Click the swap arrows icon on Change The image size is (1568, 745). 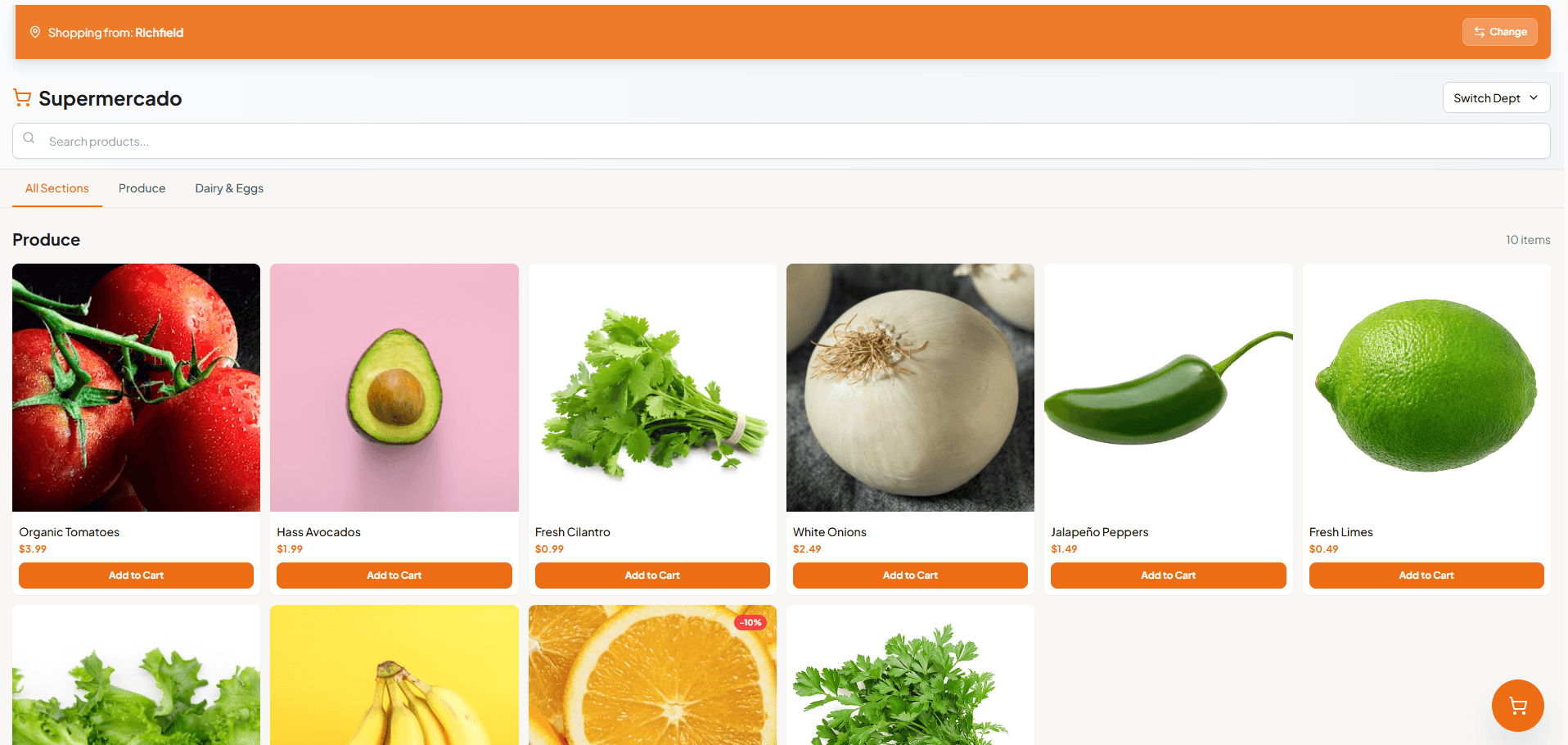pos(1479,32)
